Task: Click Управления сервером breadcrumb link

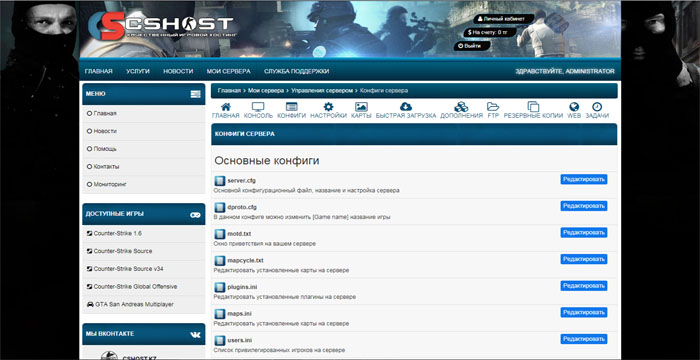Action: [322, 91]
